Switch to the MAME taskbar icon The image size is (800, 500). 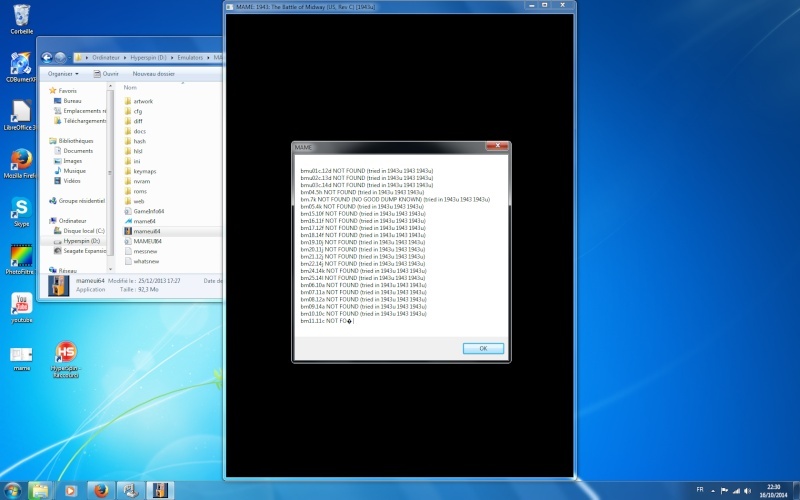tap(160, 491)
